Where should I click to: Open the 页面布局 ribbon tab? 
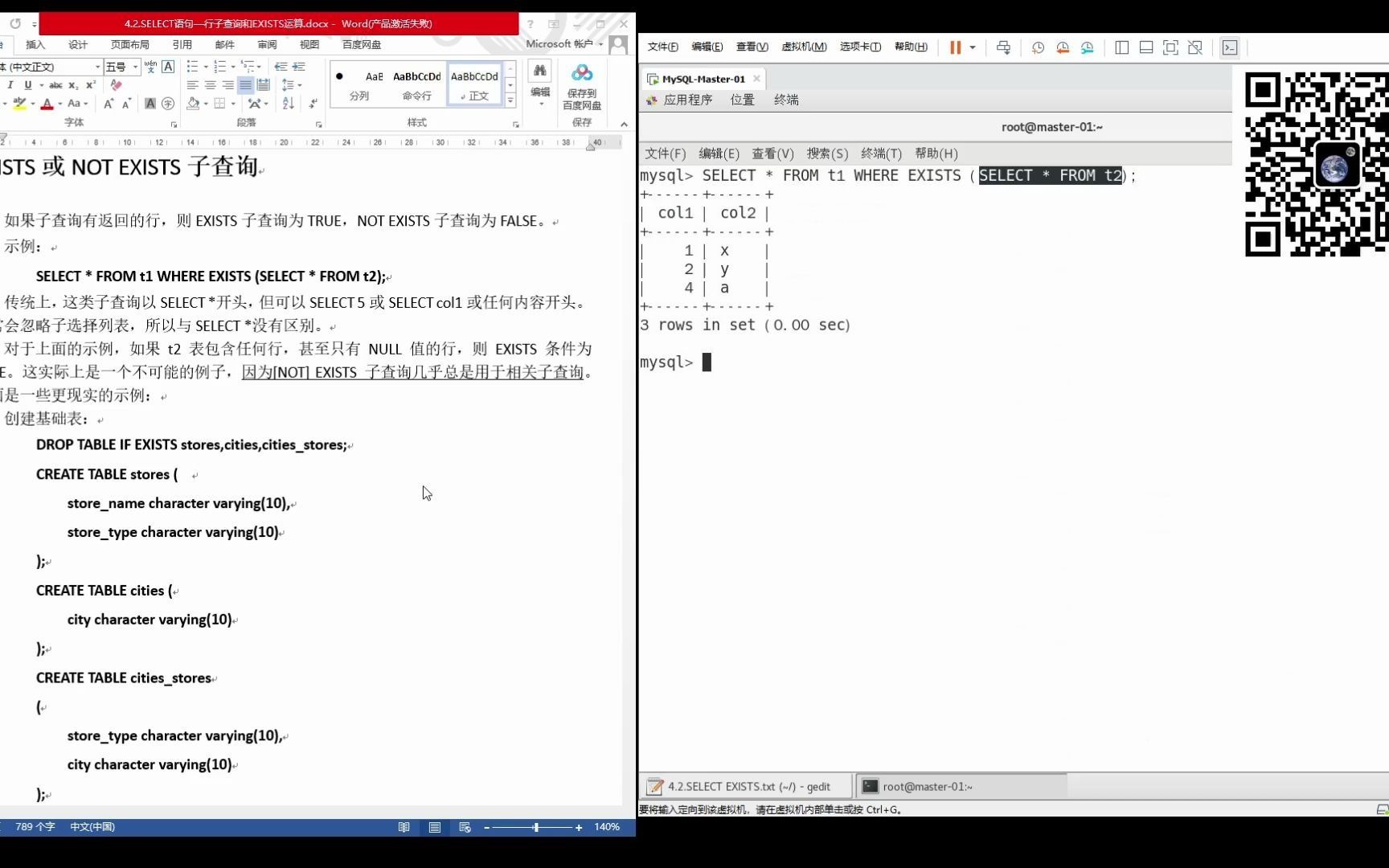click(x=130, y=45)
